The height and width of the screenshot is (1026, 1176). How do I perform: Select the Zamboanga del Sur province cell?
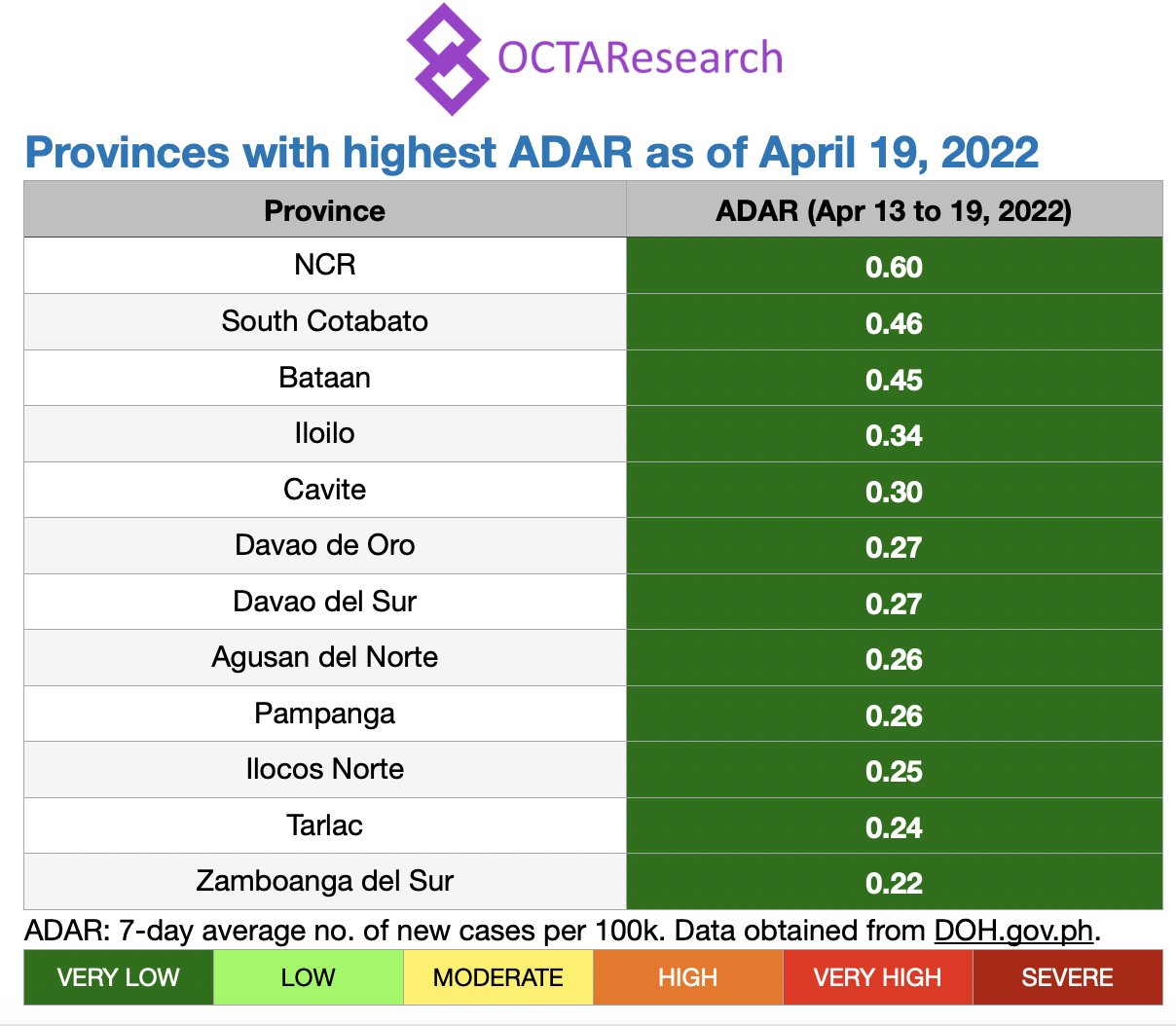click(324, 881)
